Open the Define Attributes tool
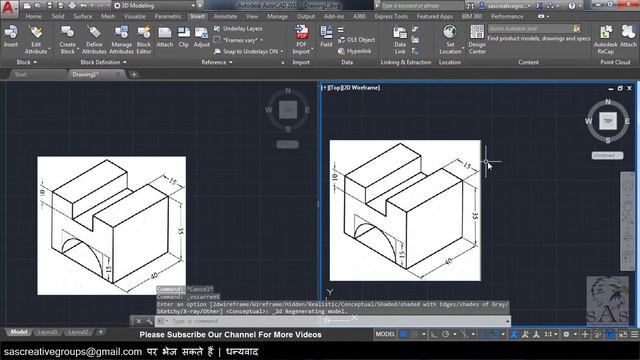This screenshot has height=360, width=640. point(94,39)
